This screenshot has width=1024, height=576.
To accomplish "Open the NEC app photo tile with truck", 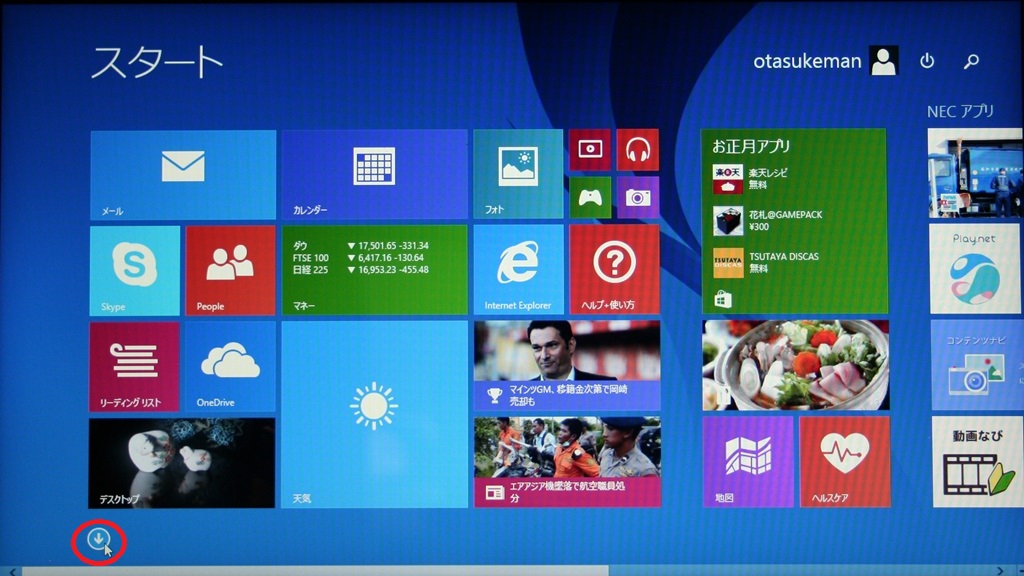I will tap(976, 173).
